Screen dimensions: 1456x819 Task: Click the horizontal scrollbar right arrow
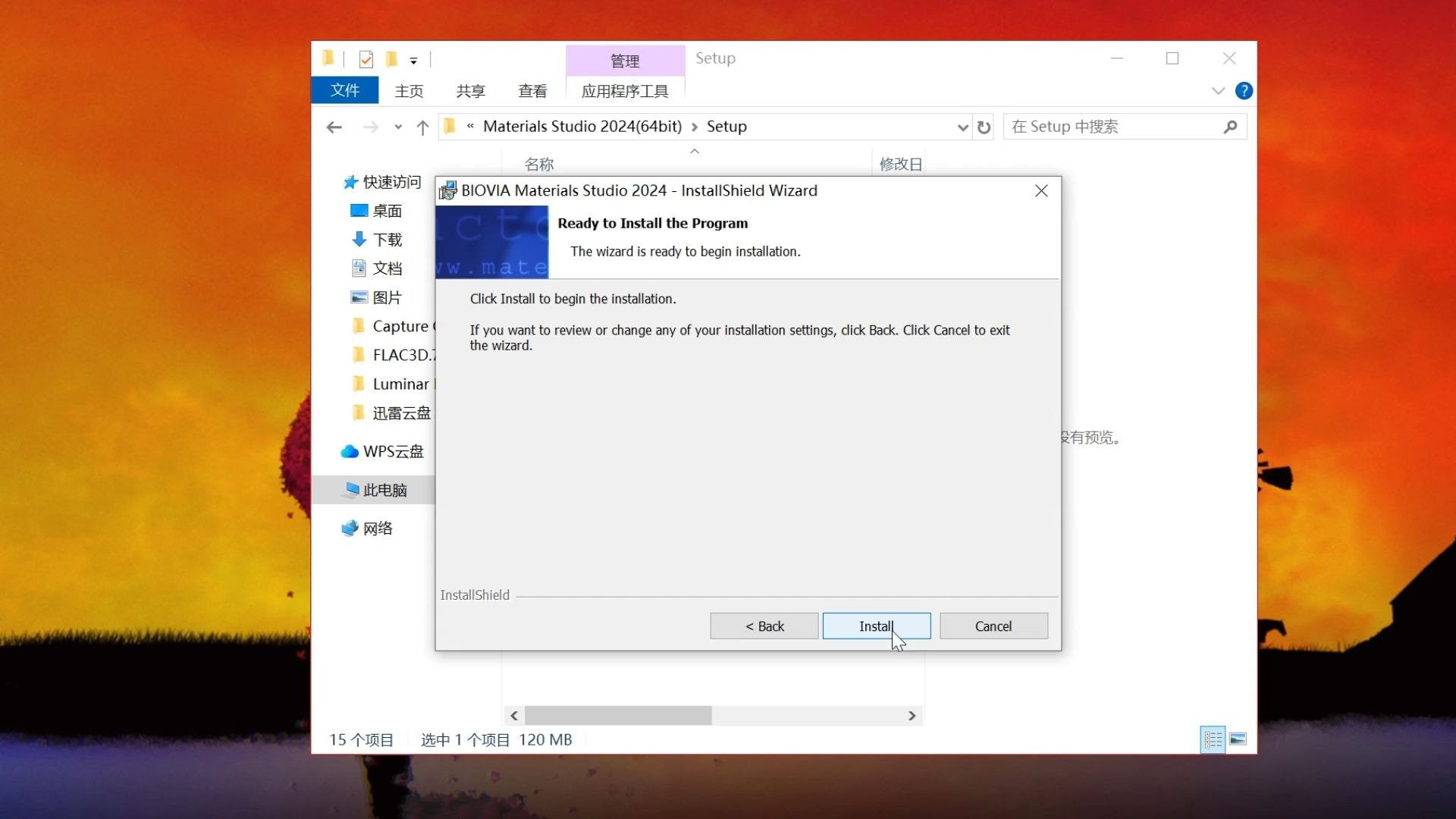pyautogui.click(x=912, y=716)
